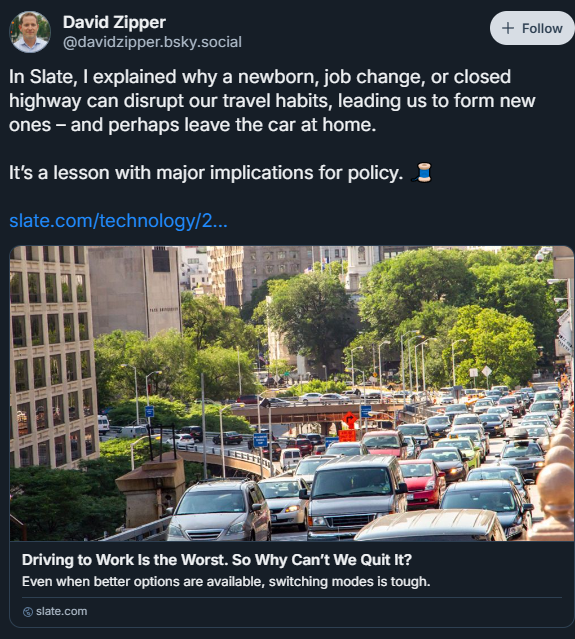The height and width of the screenshot is (639, 575).
Task: Open the slate.com/technology link
Action: pyautogui.click(x=118, y=220)
